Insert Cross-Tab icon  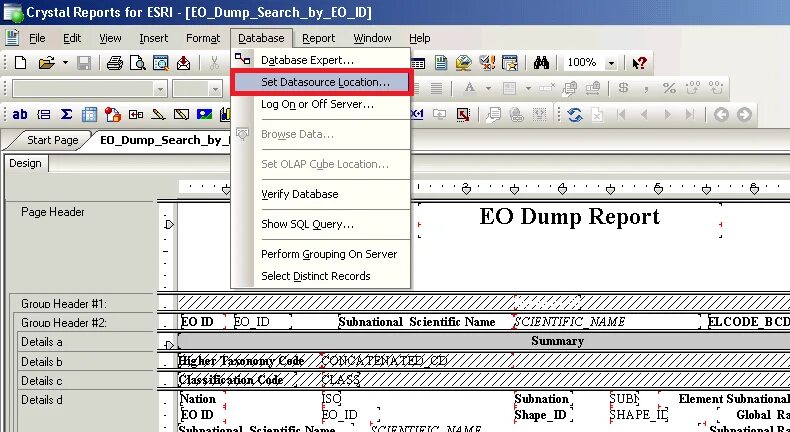89,115
